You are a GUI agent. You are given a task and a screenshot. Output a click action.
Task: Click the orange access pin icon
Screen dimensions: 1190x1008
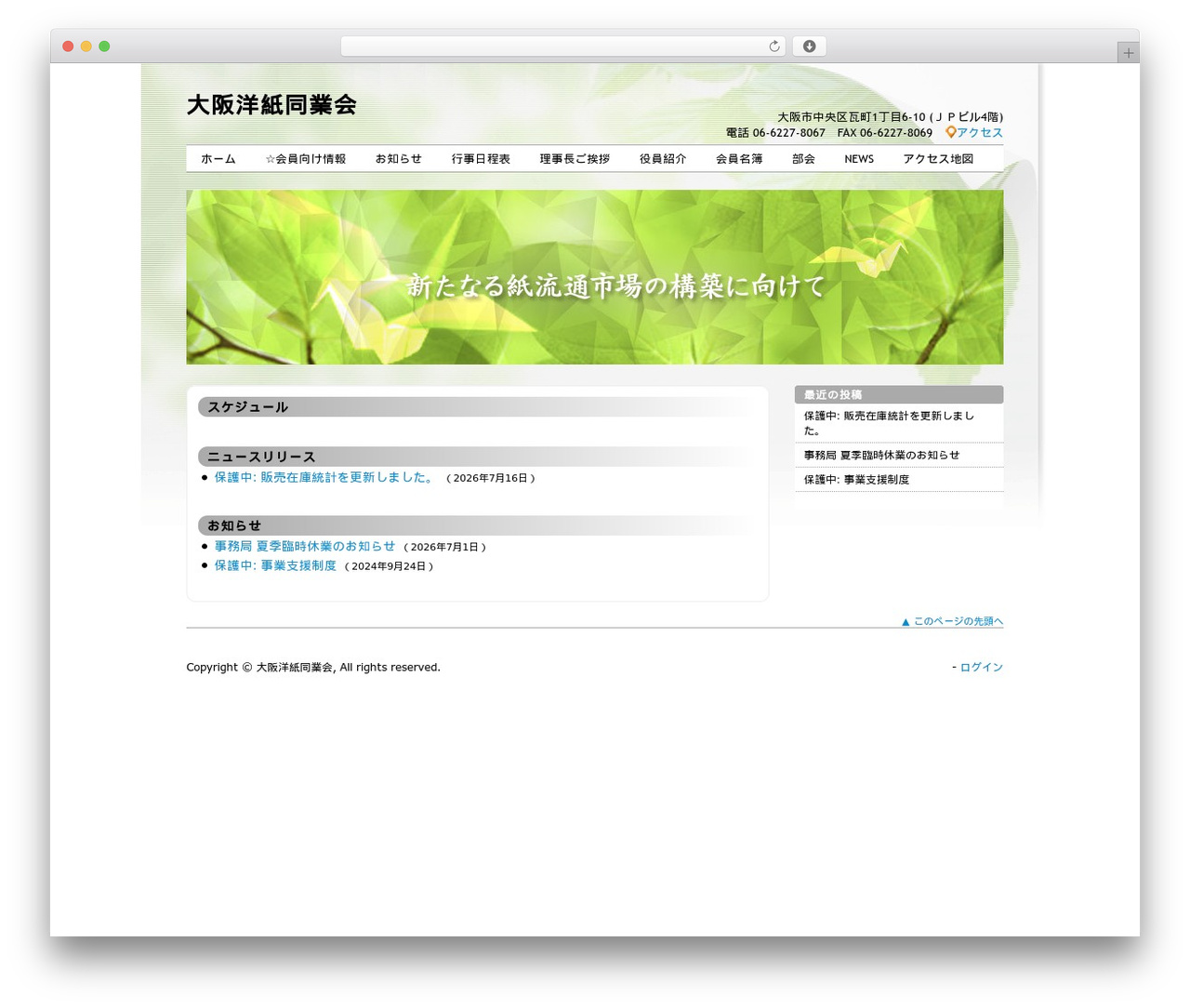pos(950,132)
